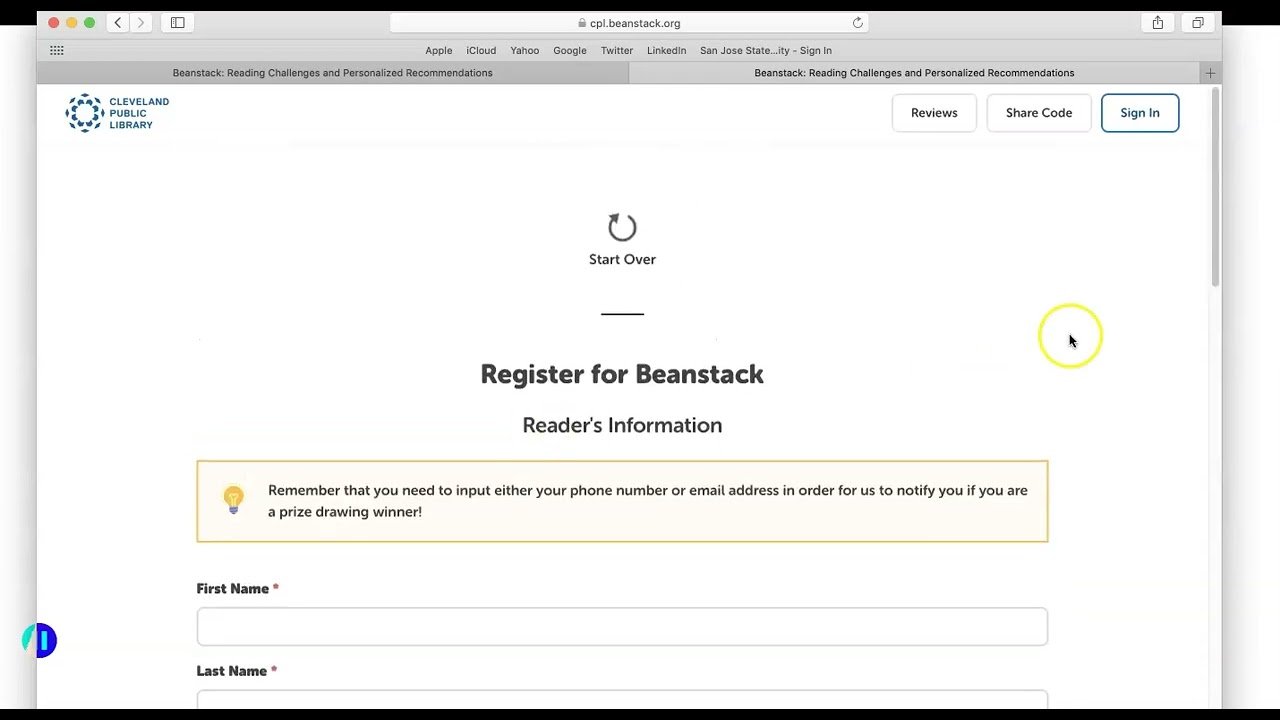Screen dimensions: 1280x720
Task: Select the second Beanstack tab
Action: pyautogui.click(x=914, y=73)
